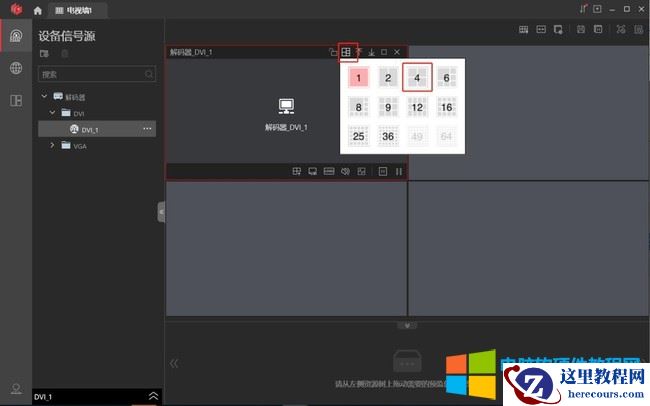The width and height of the screenshot is (650, 406).
Task: Click the video wall grid icon in top toolbar
Action: point(524,29)
